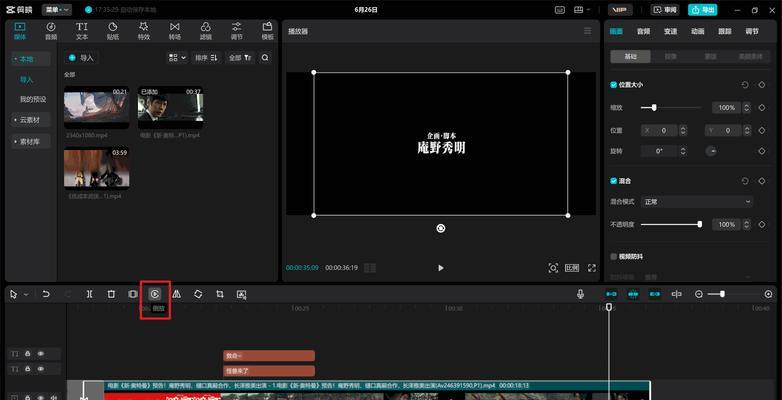Screen dimensions: 782x400
Task: Click the player fullscreen icon
Action: (x=592, y=268)
